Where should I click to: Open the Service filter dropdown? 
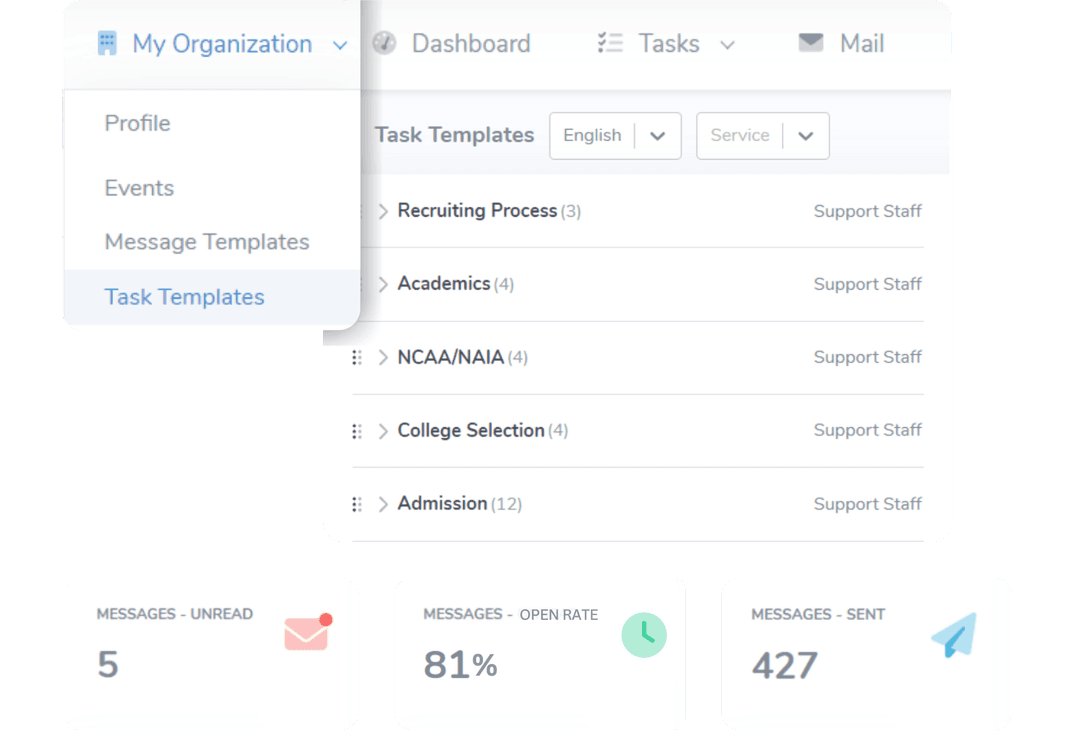(762, 135)
